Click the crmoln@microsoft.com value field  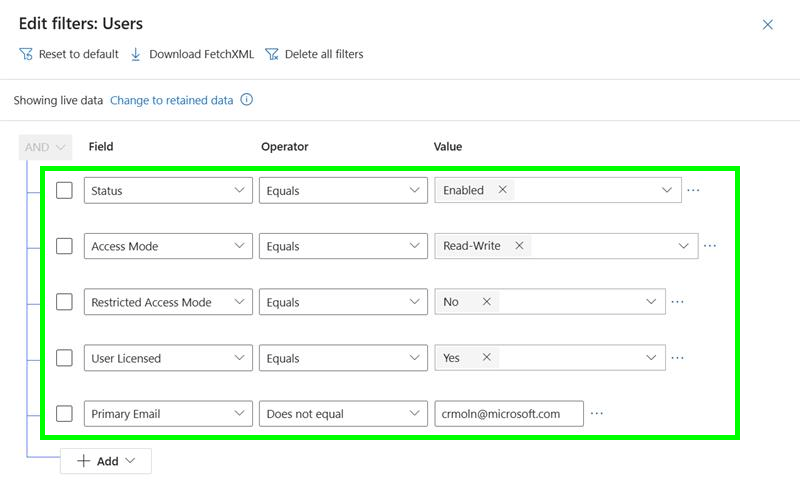[508, 413]
